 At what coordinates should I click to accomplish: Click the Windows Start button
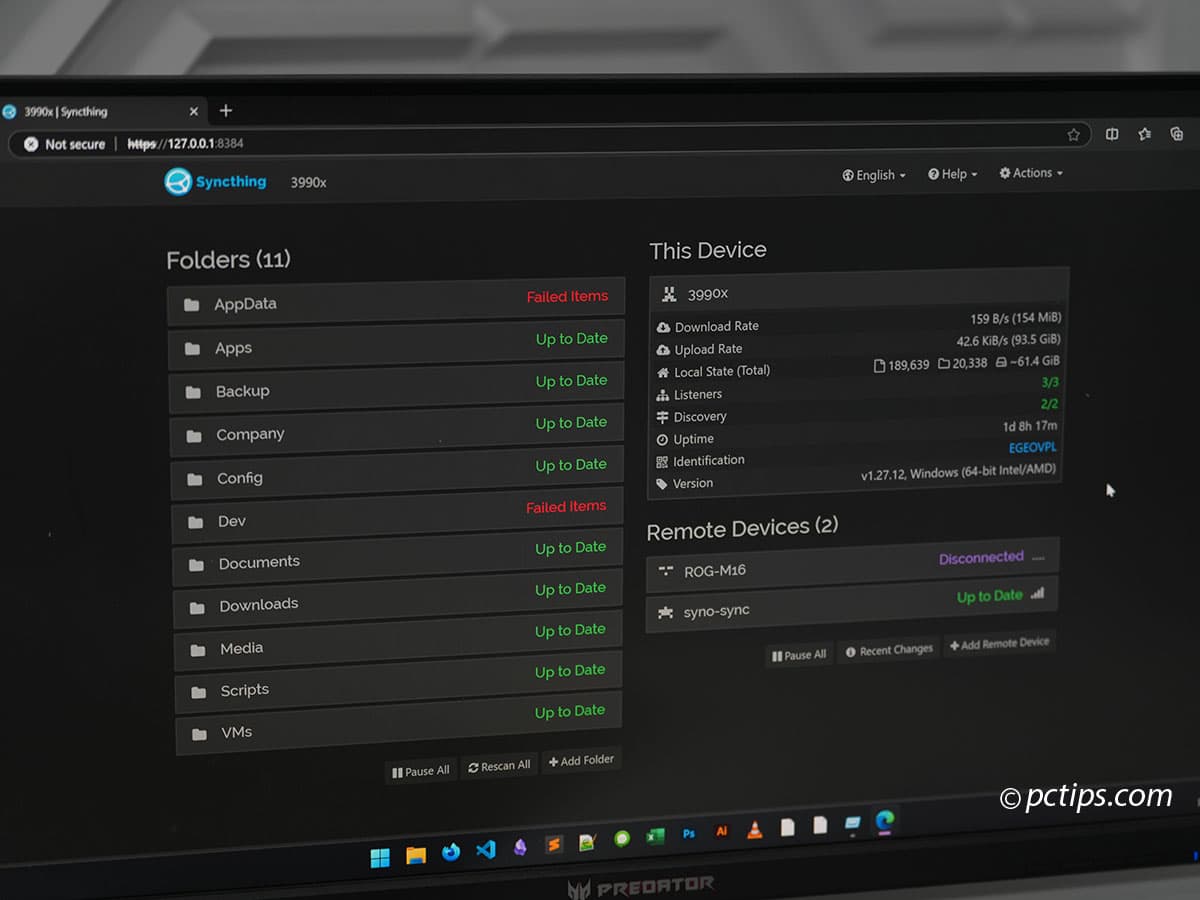[x=380, y=858]
